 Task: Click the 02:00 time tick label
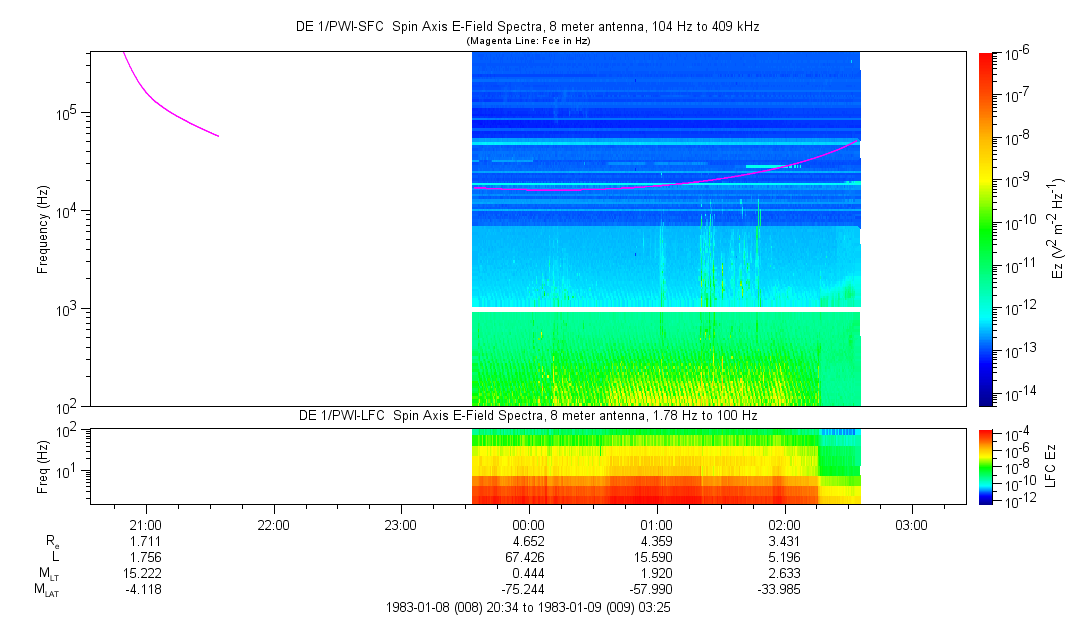coord(784,524)
